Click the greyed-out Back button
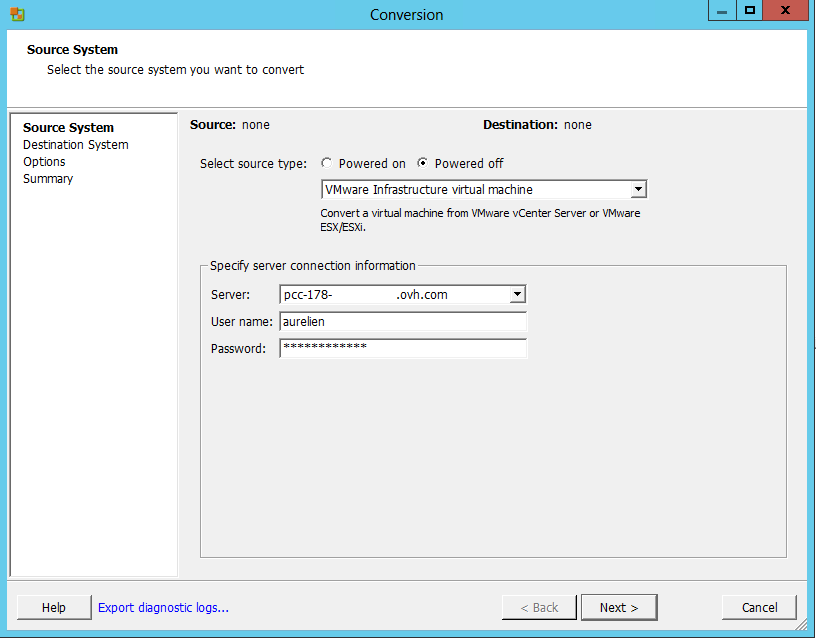 point(539,608)
